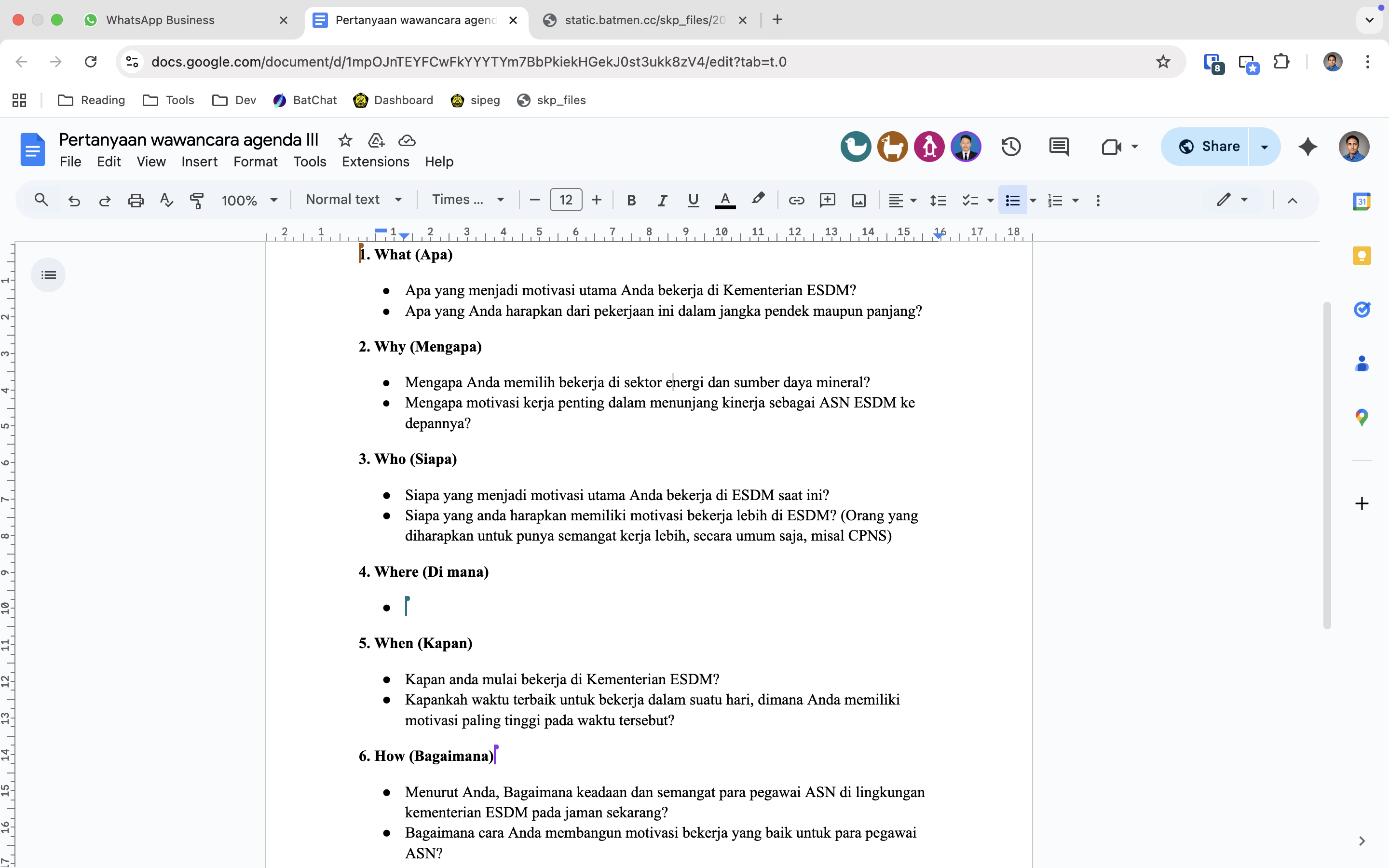This screenshot has height=868, width=1389.
Task: Open the document outline sidebar icon
Action: tap(49, 275)
